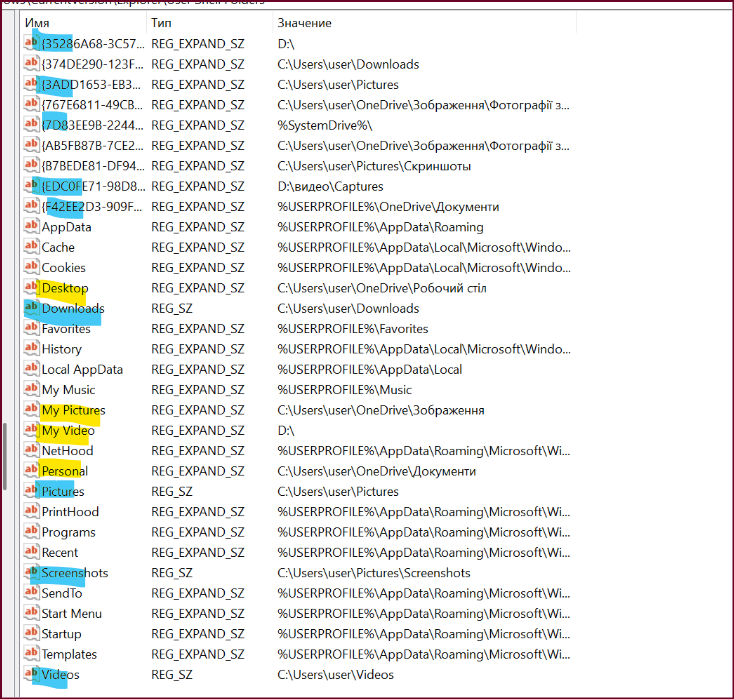This screenshot has width=734, height=699.
Task: Click the string icon of the Cookies entry
Action: pyautogui.click(x=31, y=267)
